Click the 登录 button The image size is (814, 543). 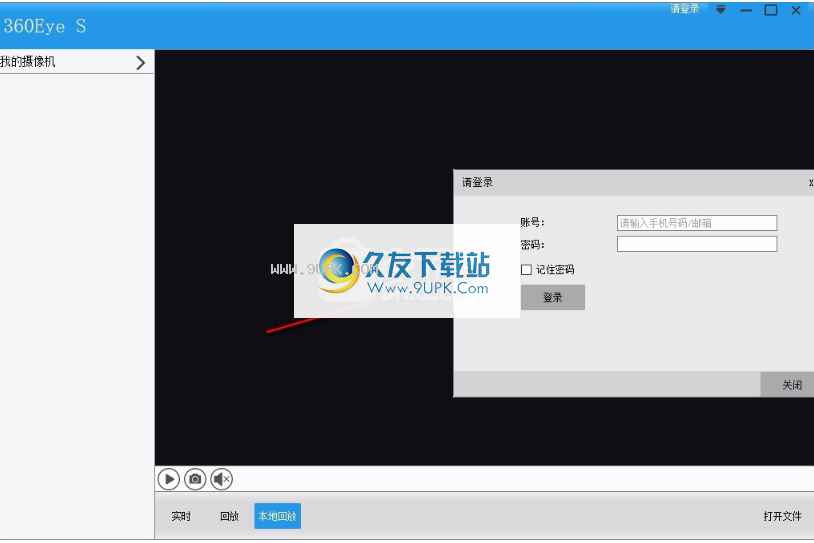(553, 297)
